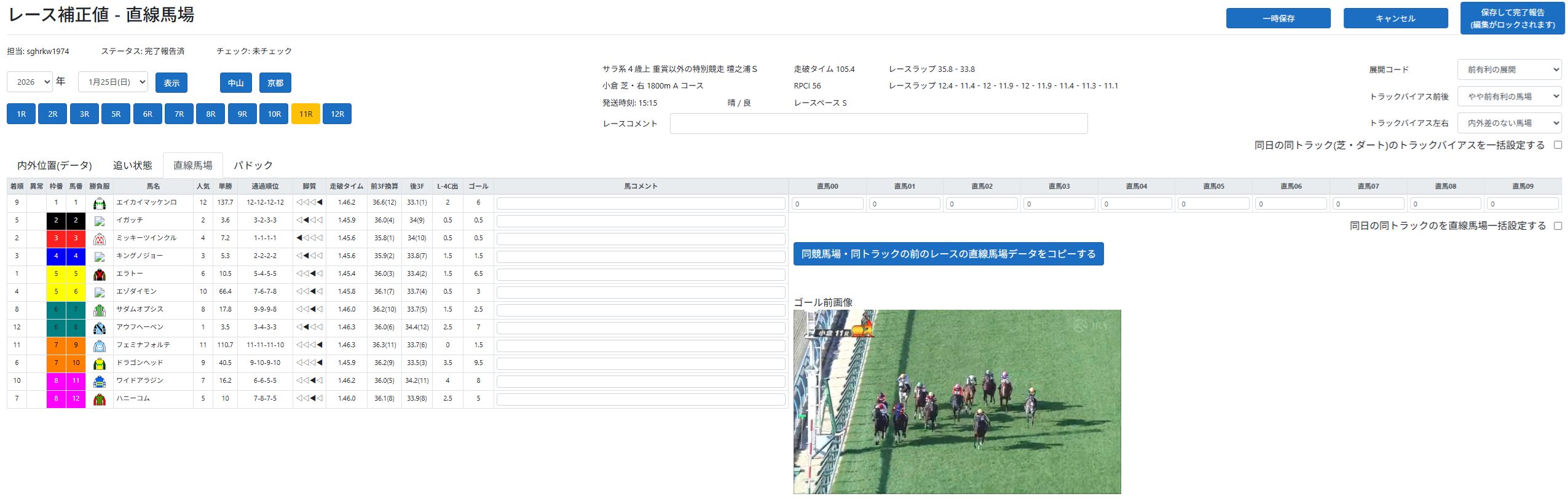This screenshot has height=499, width=1568.
Task: Open the トラックバイアス左右 dropdown
Action: tap(1508, 123)
